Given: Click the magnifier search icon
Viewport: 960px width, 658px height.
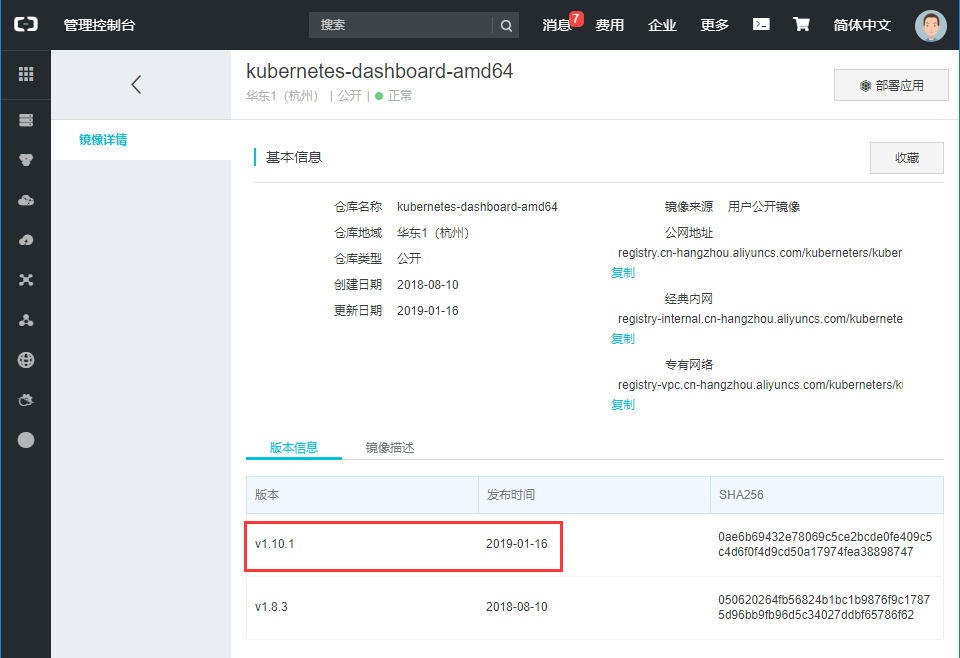Looking at the screenshot, I should pos(506,25).
